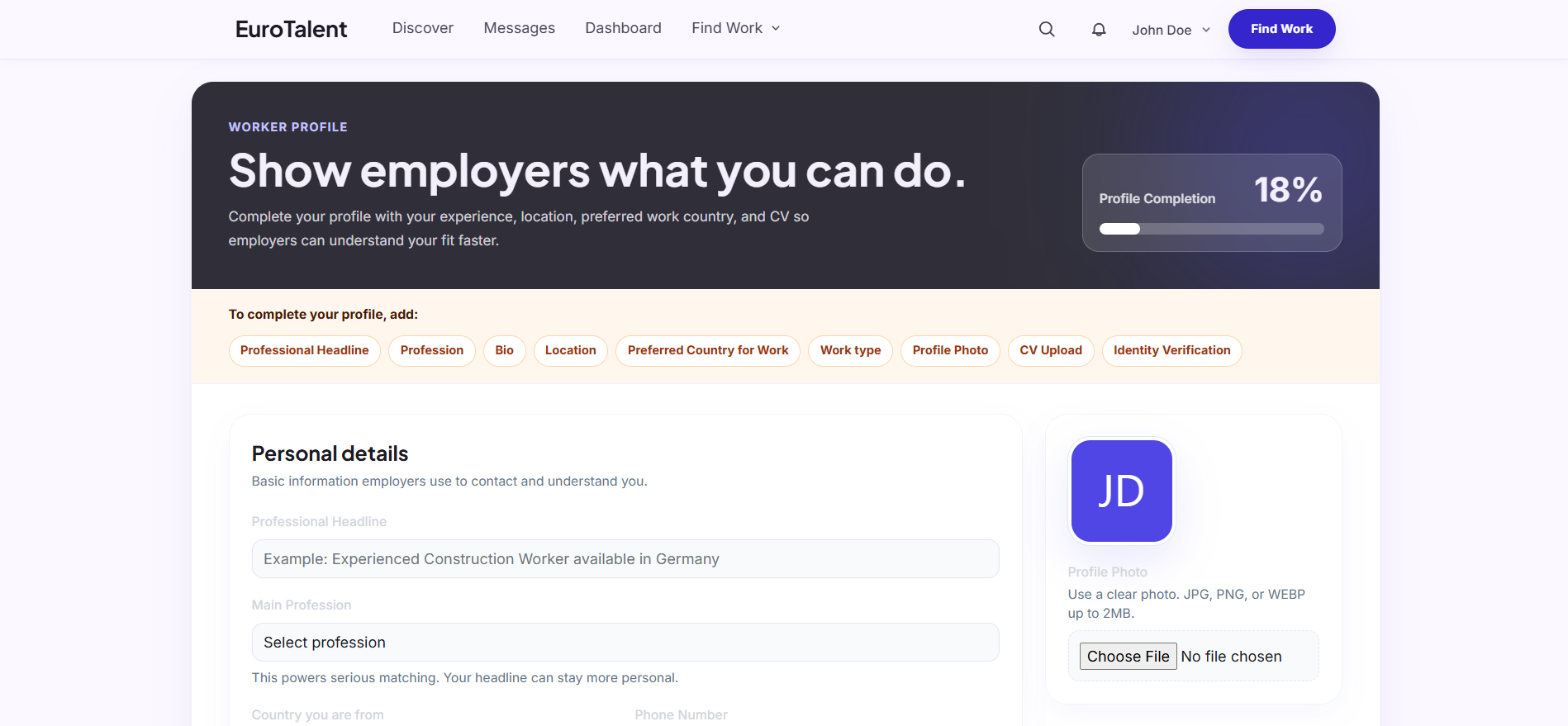The width and height of the screenshot is (1568, 726).
Task: Select Preferred Country for Work chip
Action: 708,350
